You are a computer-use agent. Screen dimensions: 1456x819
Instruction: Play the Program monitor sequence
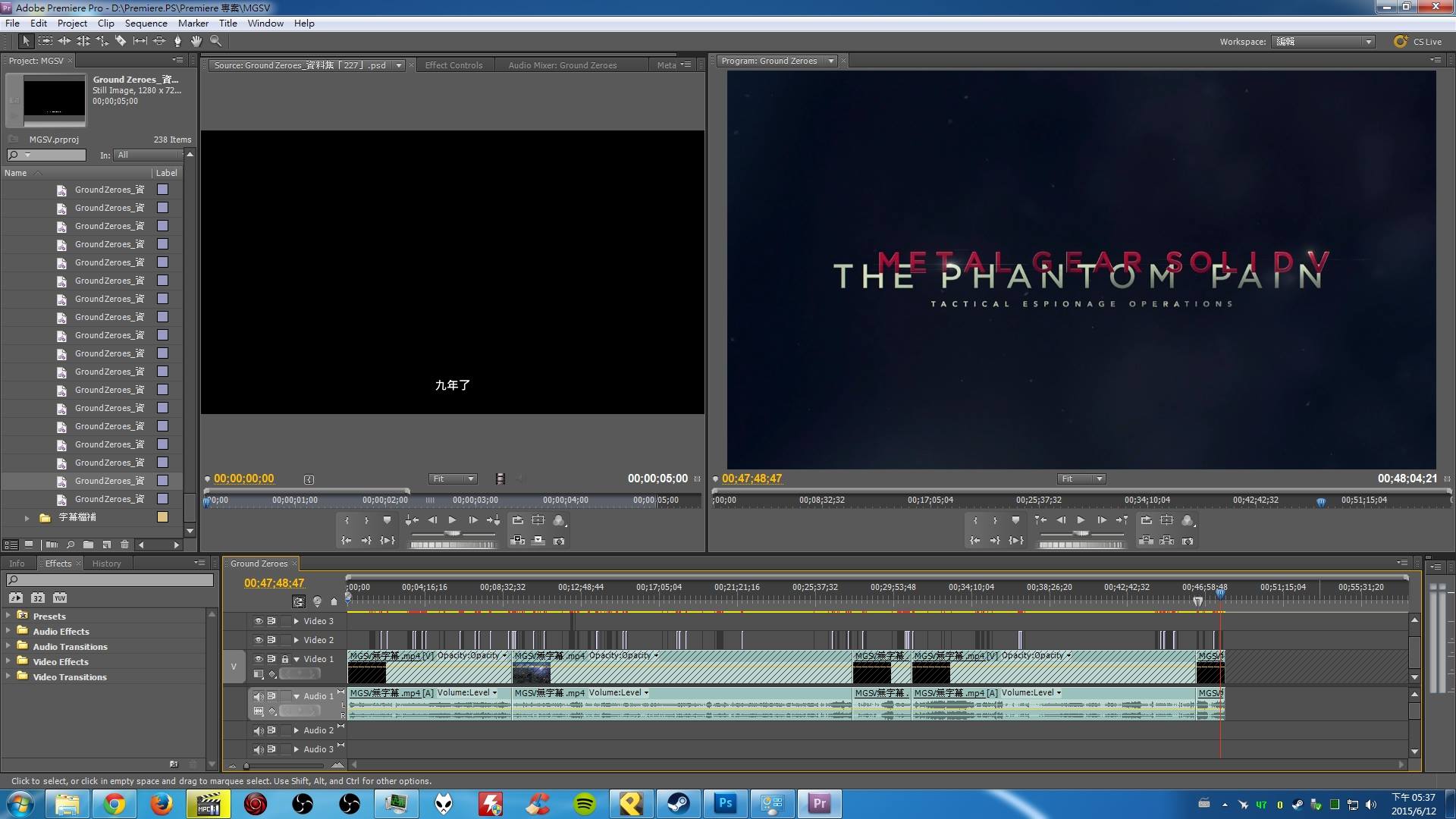tap(1081, 520)
